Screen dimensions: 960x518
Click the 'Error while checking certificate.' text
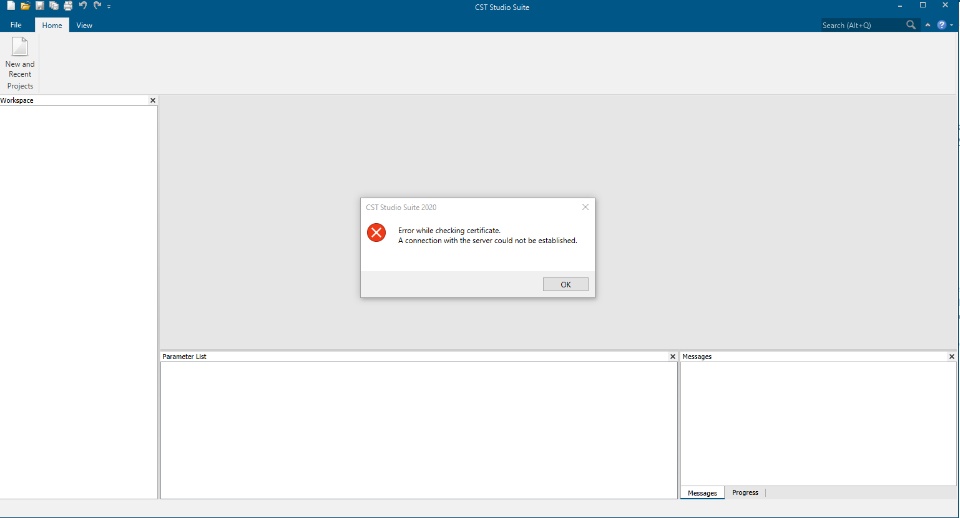pos(449,230)
